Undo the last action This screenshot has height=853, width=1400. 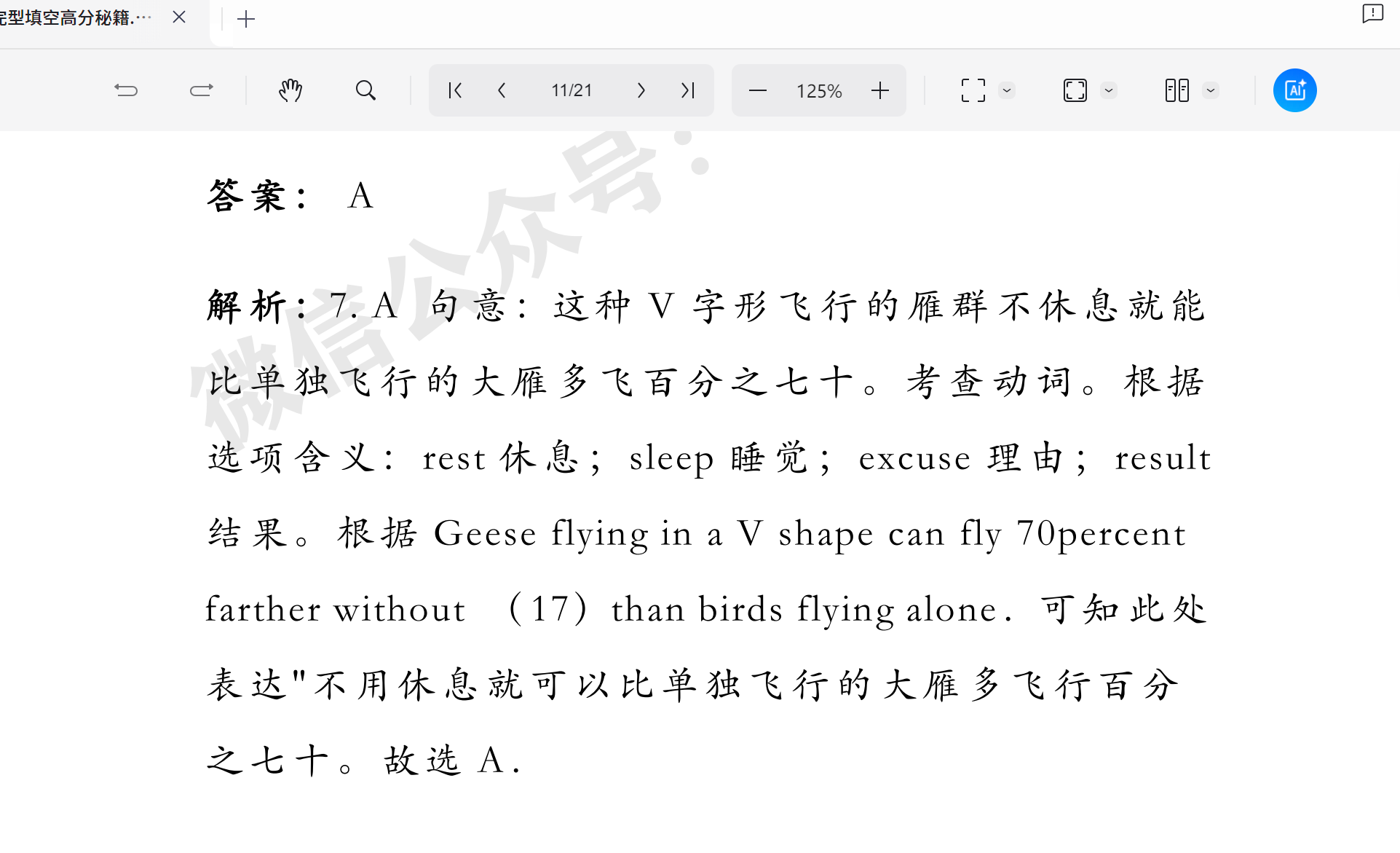click(x=126, y=90)
